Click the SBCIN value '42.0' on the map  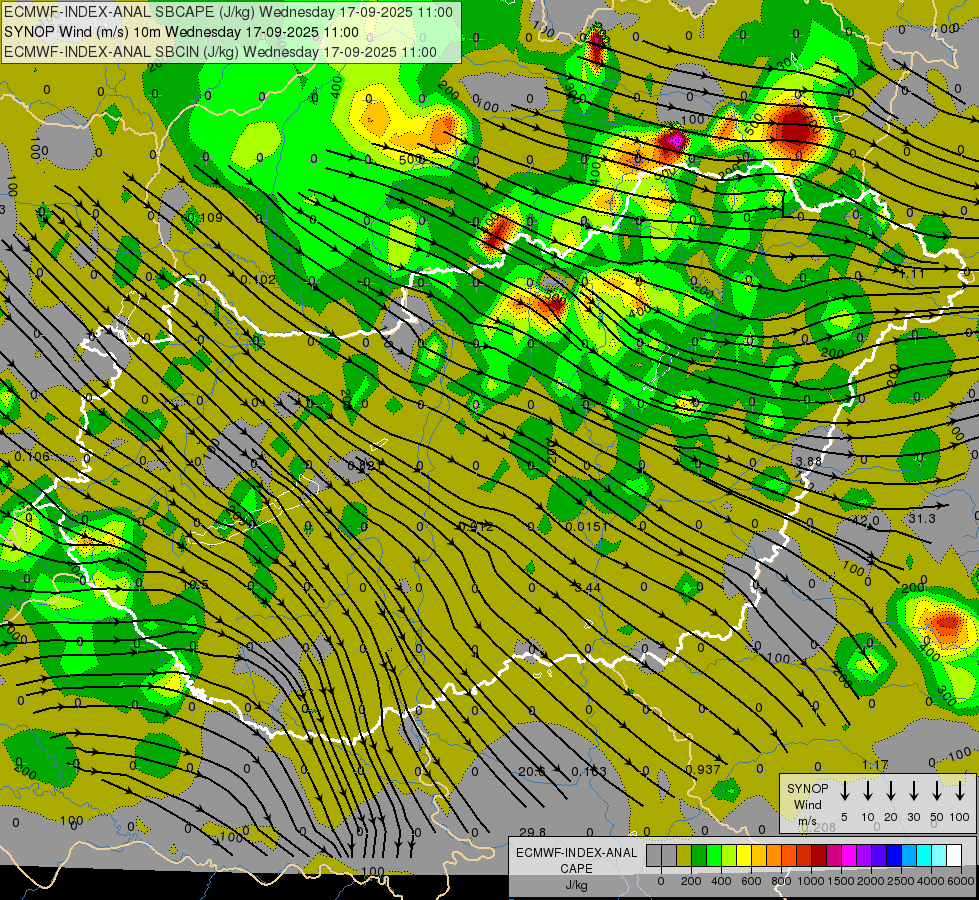(x=865, y=520)
